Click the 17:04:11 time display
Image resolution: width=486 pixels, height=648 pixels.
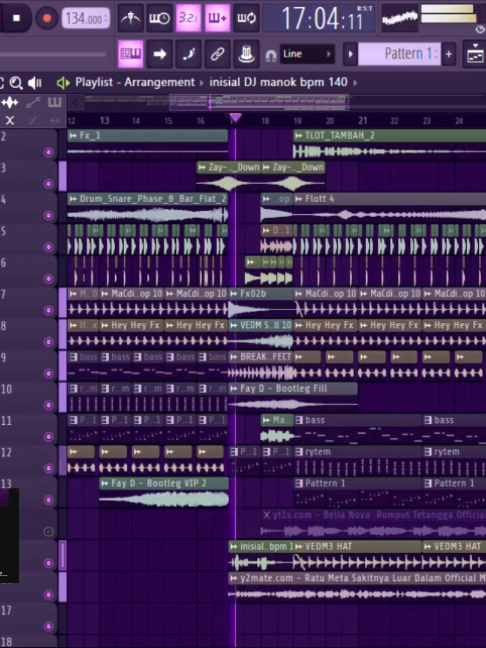point(319,19)
